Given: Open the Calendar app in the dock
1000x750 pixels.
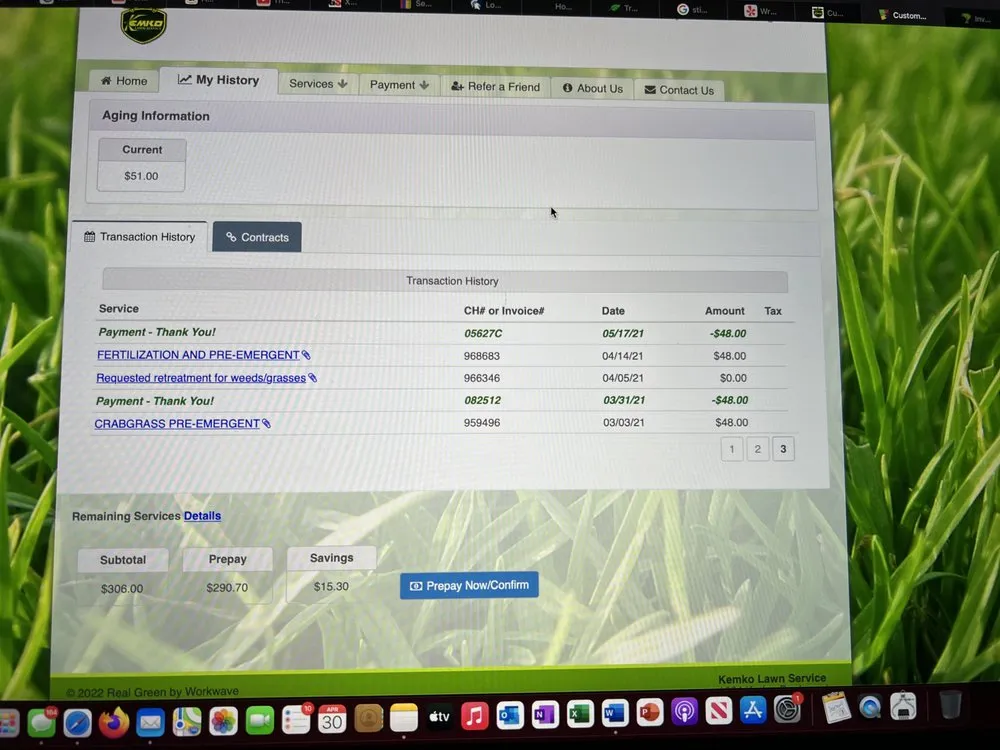Looking at the screenshot, I should click(332, 718).
